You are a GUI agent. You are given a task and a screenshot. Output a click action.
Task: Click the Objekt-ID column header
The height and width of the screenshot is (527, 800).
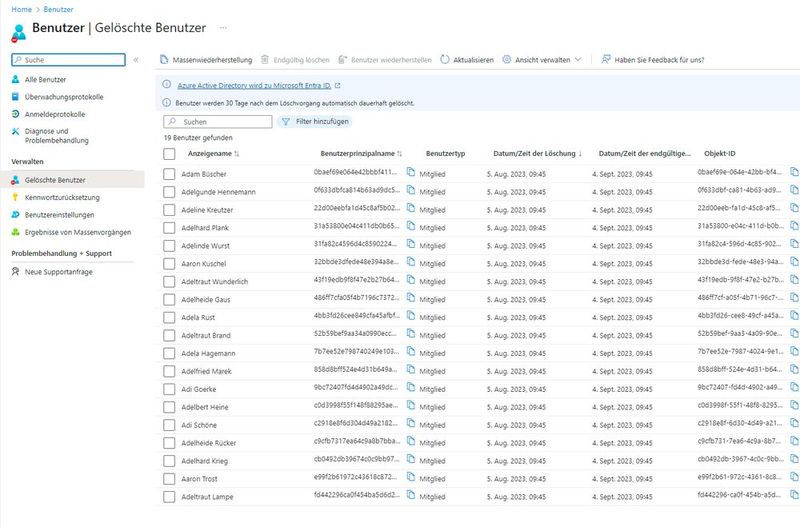tap(719, 154)
